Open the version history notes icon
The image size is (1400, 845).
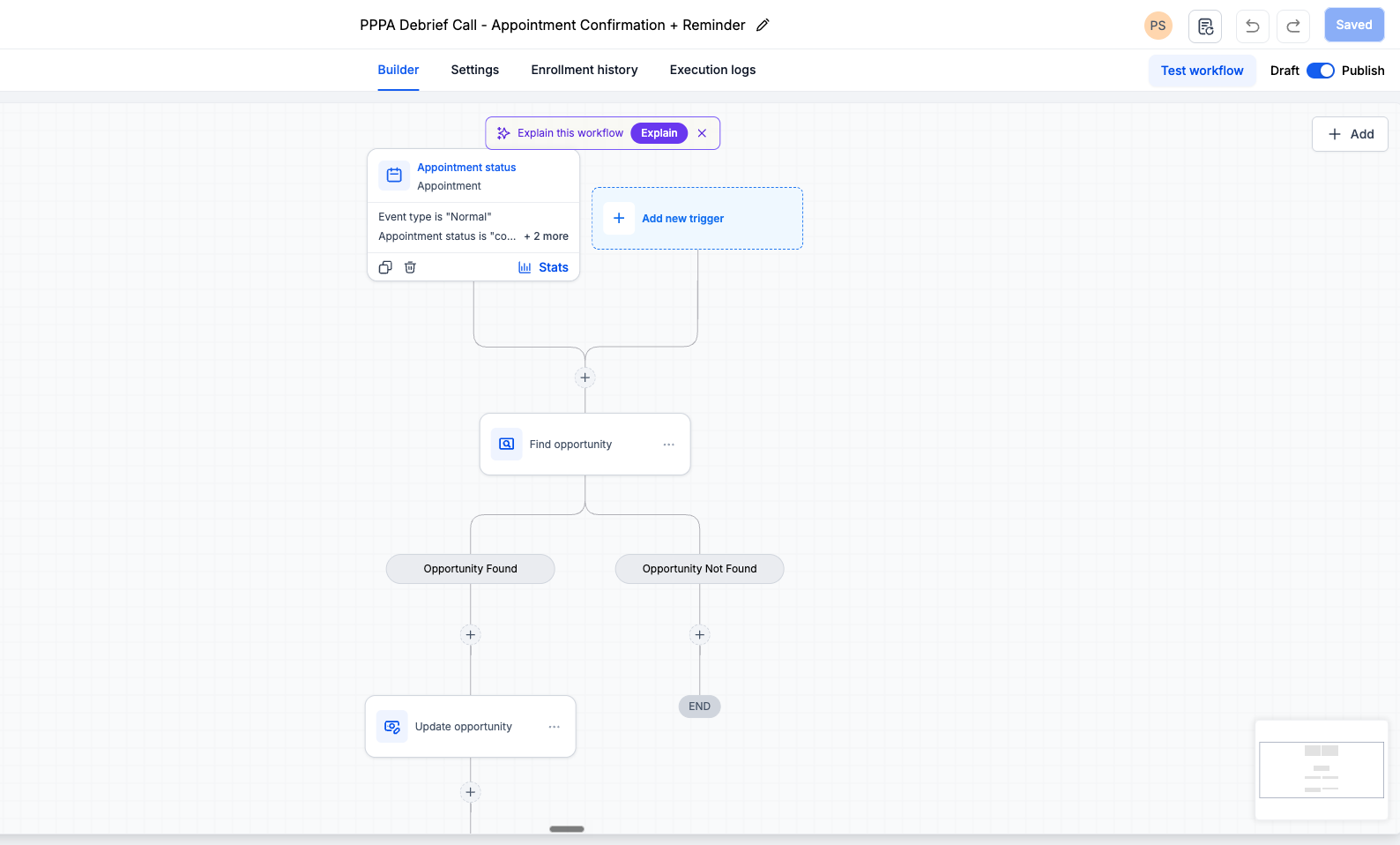tap(1205, 26)
